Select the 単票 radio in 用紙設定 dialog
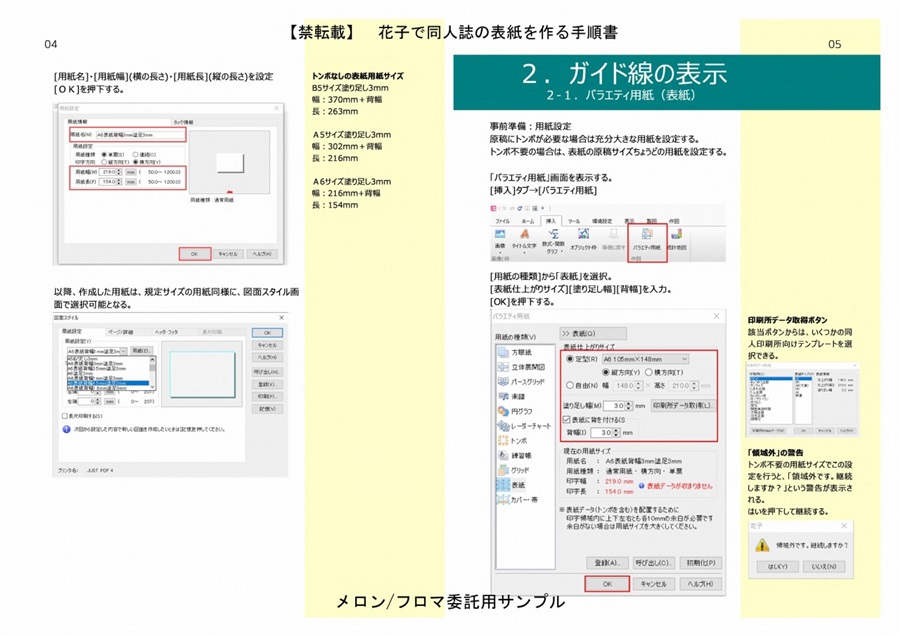Viewport: 900px width, 636px height. [104, 154]
